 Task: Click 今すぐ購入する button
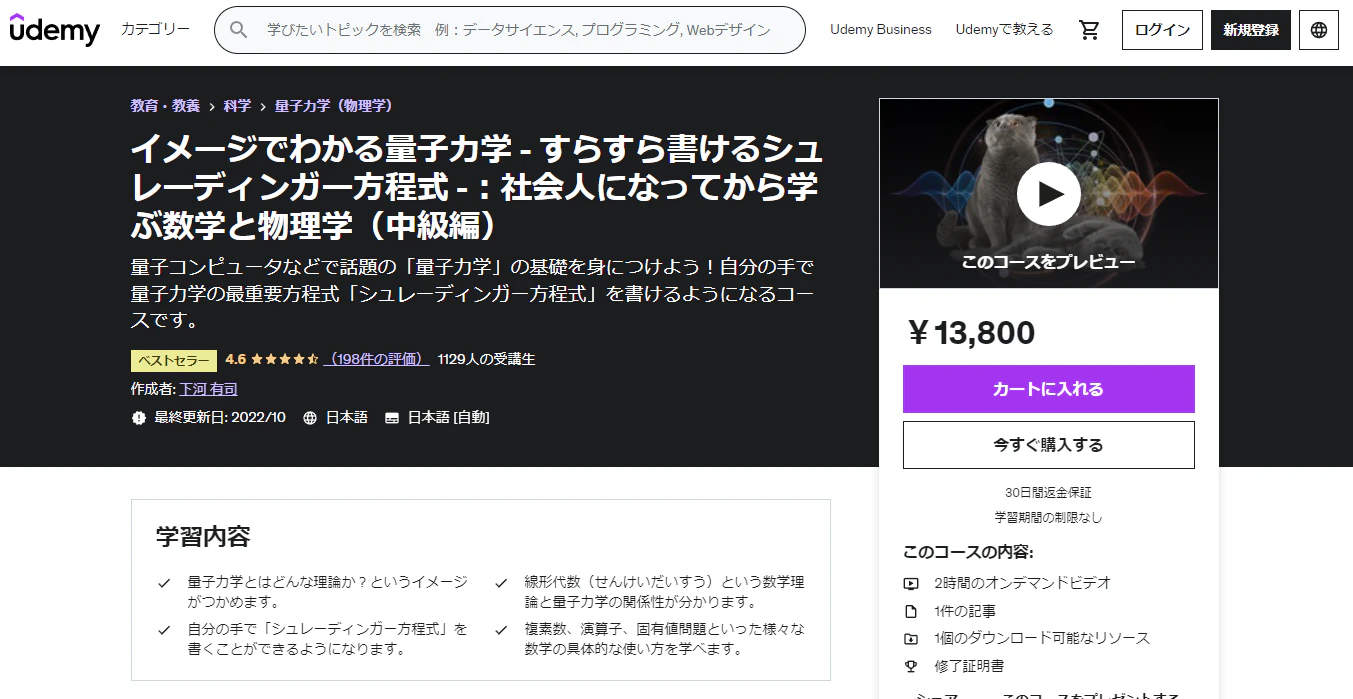tap(1049, 445)
